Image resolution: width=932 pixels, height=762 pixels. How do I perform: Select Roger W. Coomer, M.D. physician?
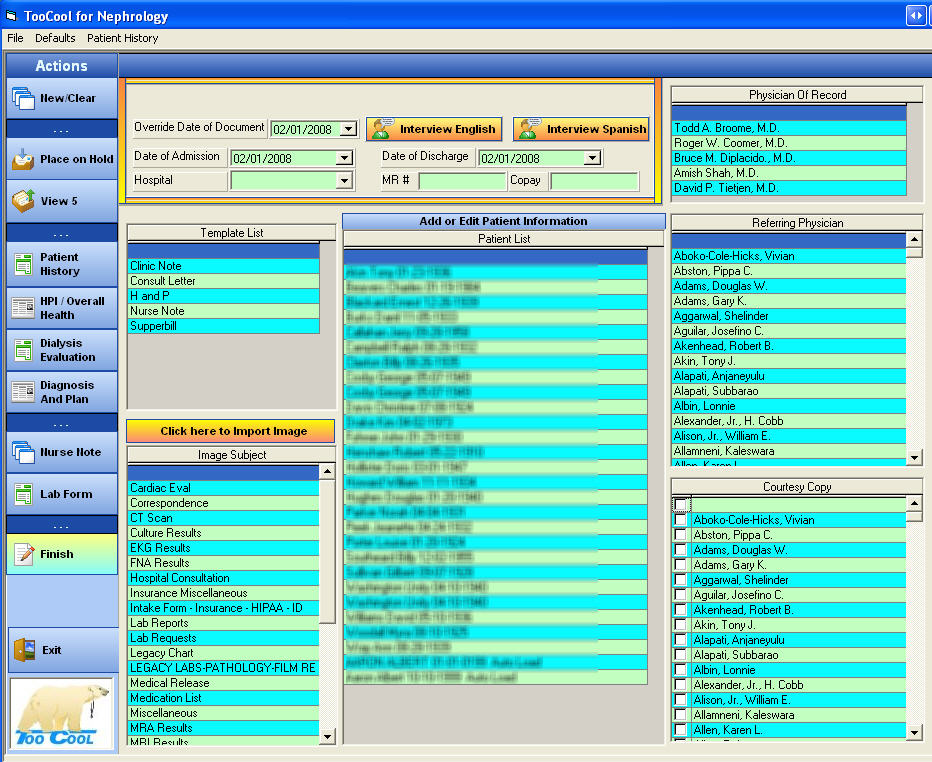[x=789, y=143]
